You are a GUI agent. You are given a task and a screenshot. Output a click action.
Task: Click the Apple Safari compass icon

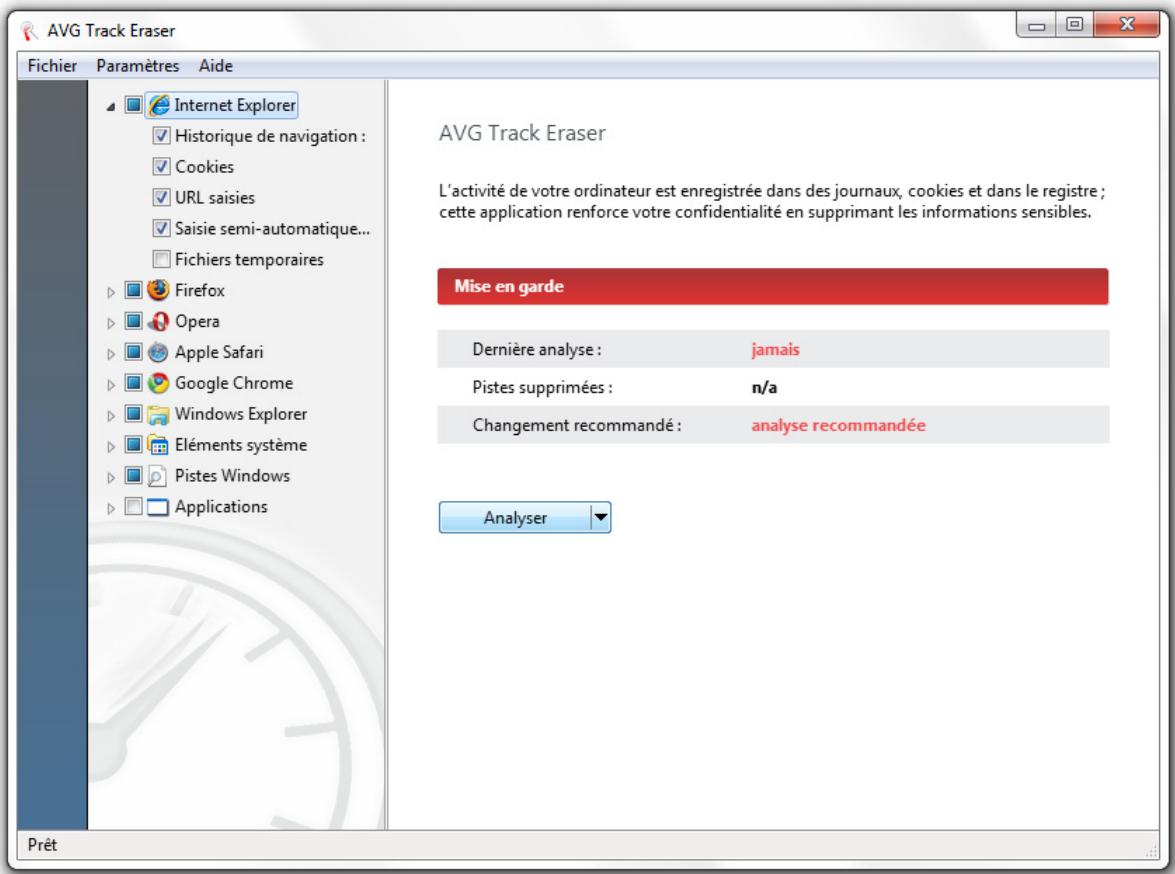tap(158, 352)
